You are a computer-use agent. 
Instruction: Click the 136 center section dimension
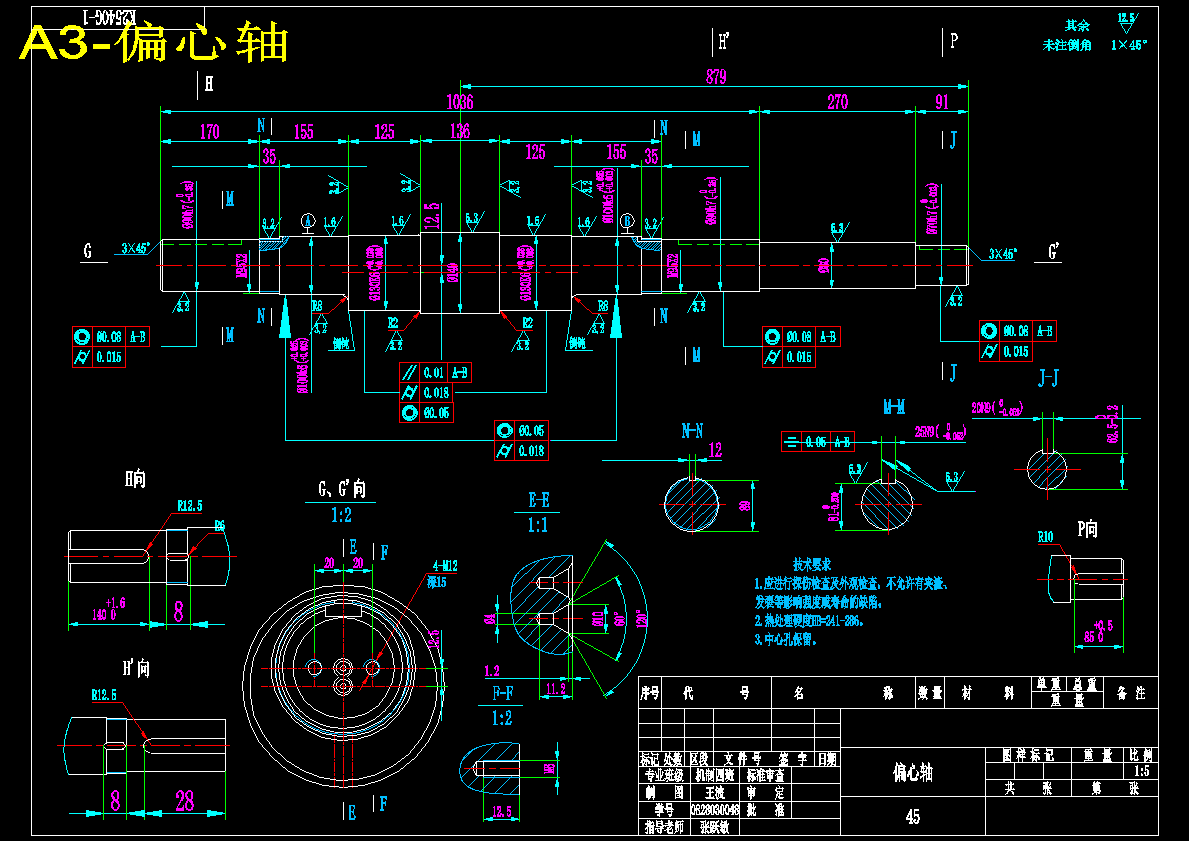pyautogui.click(x=460, y=131)
